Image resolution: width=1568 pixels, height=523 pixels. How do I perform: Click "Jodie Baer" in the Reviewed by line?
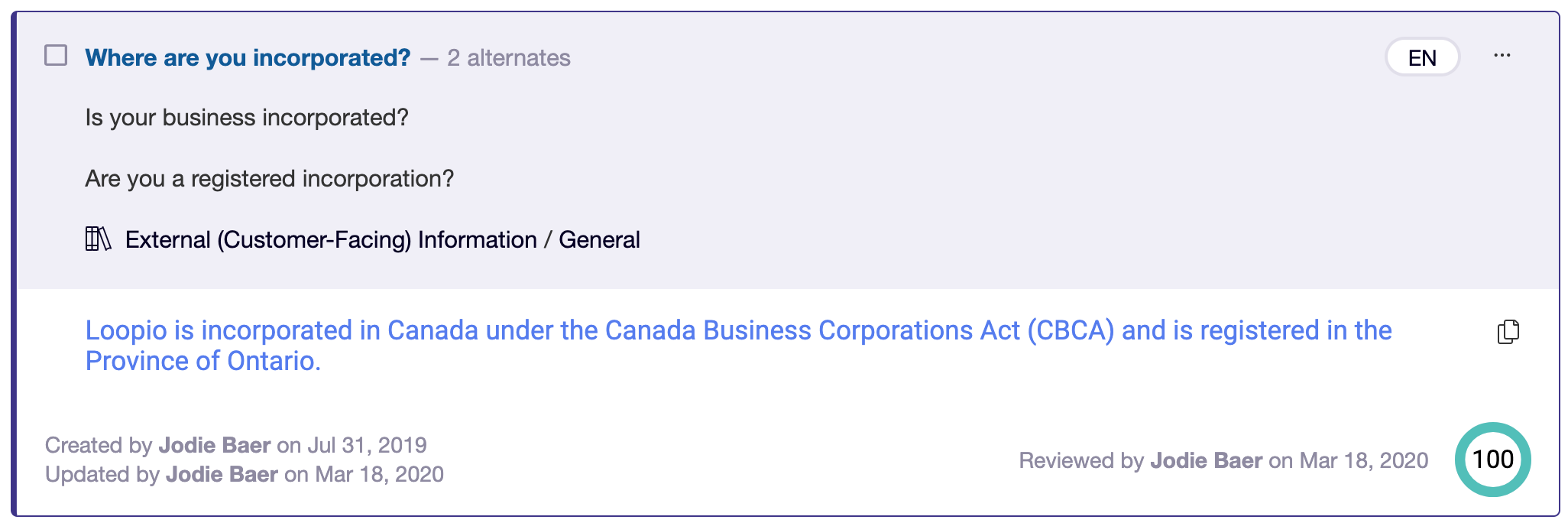tap(1206, 460)
